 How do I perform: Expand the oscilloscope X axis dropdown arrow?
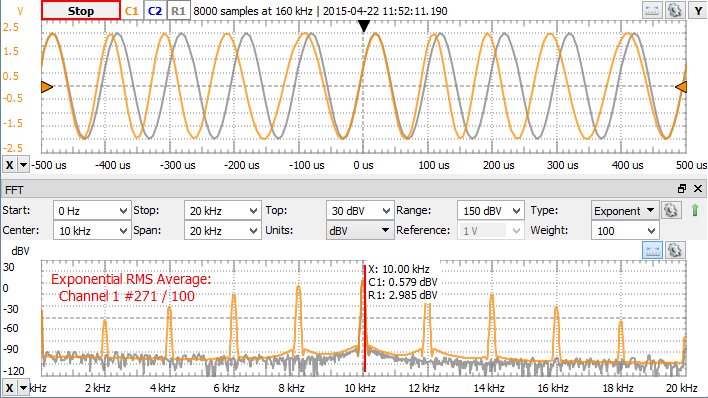(x=23, y=165)
